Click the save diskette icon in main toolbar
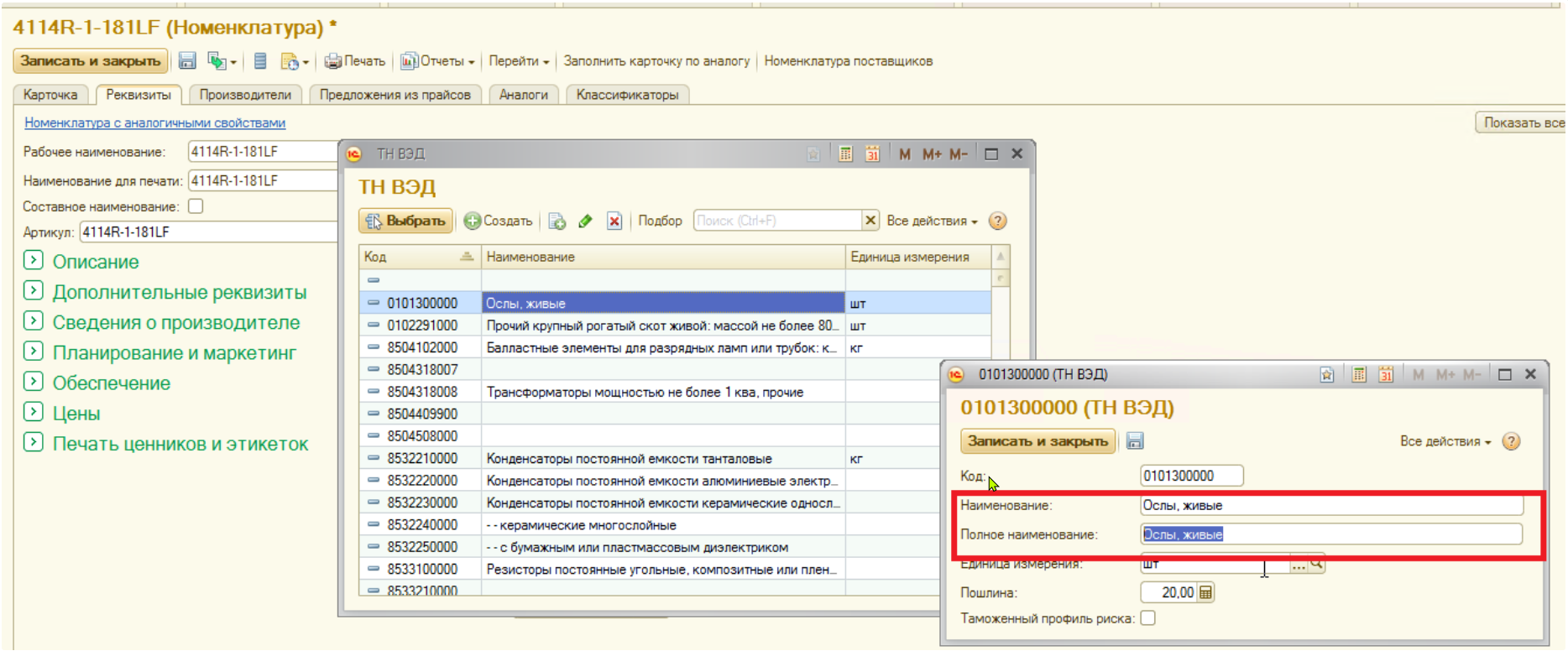1568x651 pixels. pyautogui.click(x=187, y=61)
